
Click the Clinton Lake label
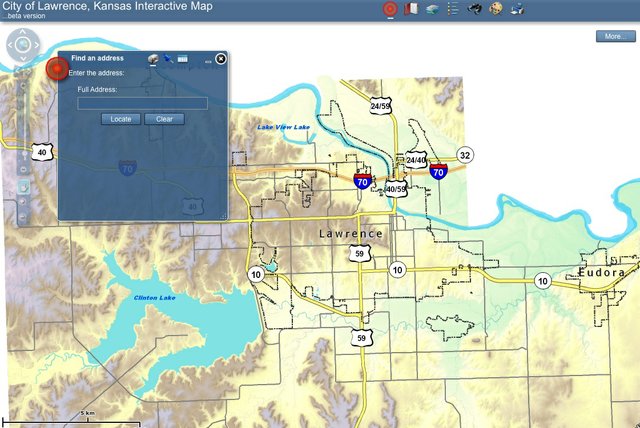click(x=155, y=298)
